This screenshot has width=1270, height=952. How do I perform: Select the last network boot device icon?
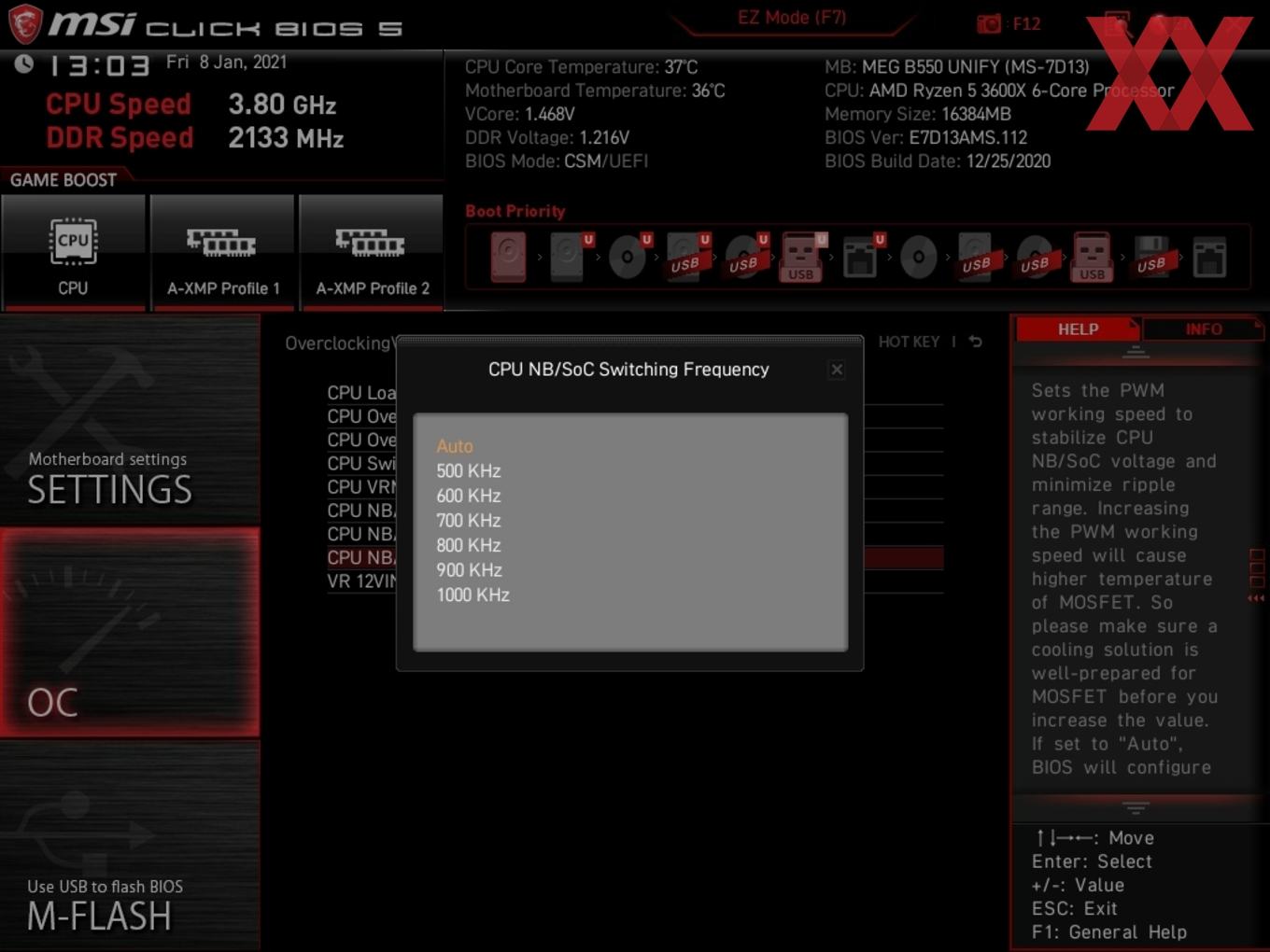coord(1209,258)
